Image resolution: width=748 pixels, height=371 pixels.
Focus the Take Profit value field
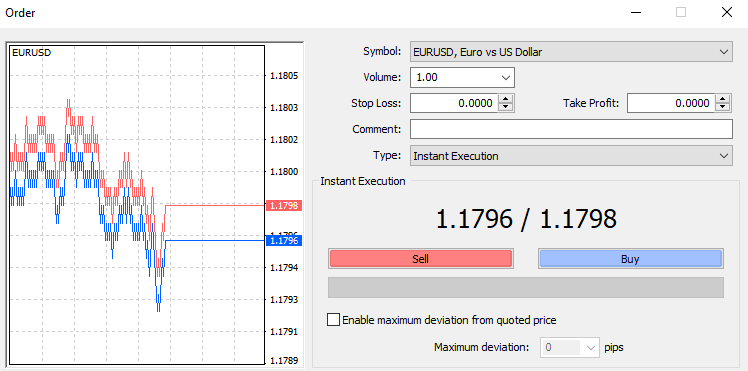[x=671, y=103]
